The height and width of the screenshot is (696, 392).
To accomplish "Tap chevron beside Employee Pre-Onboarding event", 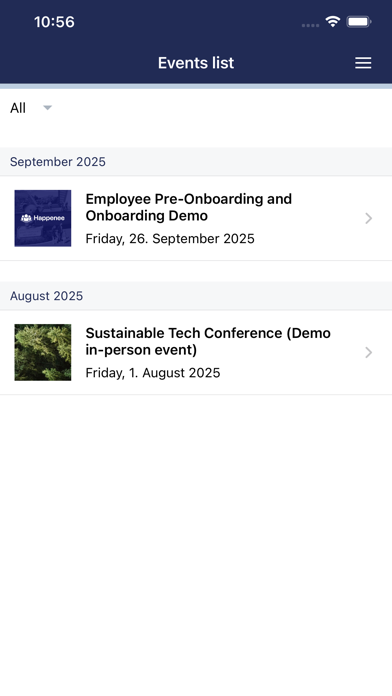I will (x=368, y=218).
